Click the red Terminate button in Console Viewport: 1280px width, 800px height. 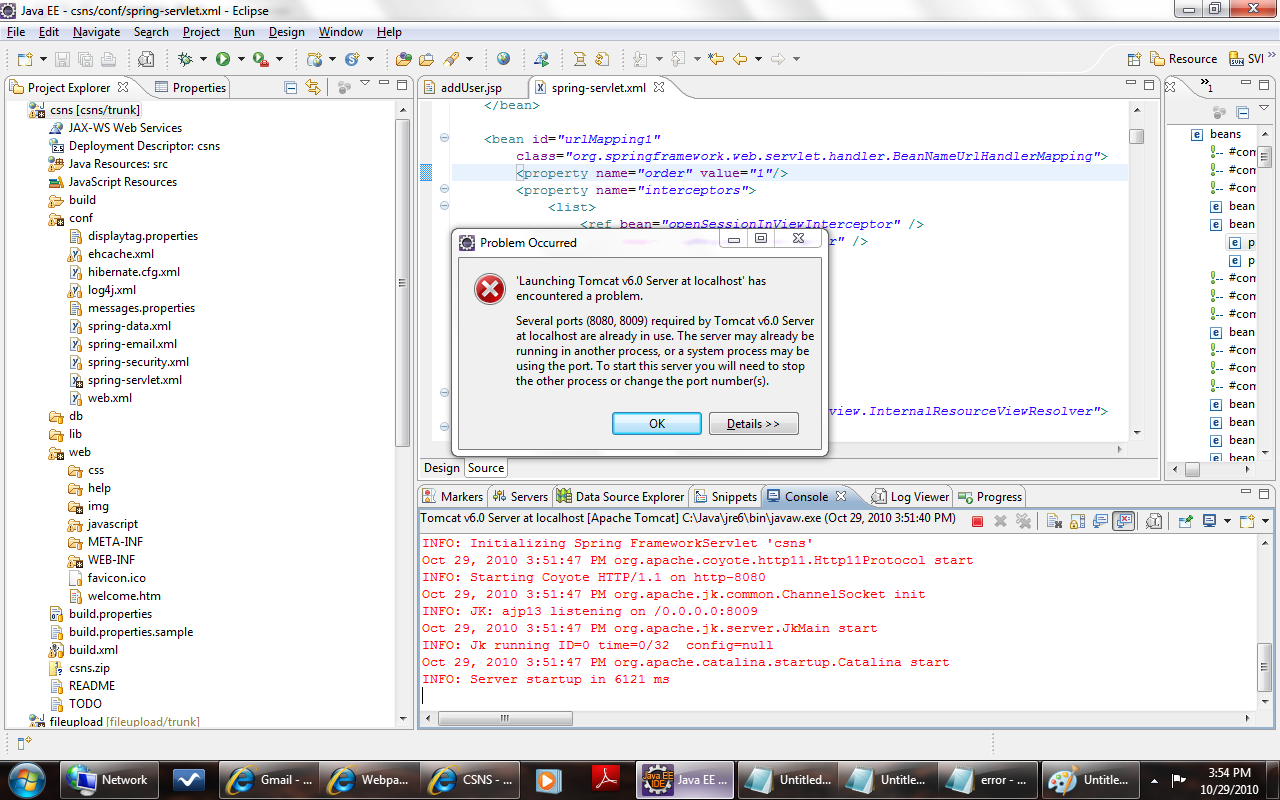point(977,521)
